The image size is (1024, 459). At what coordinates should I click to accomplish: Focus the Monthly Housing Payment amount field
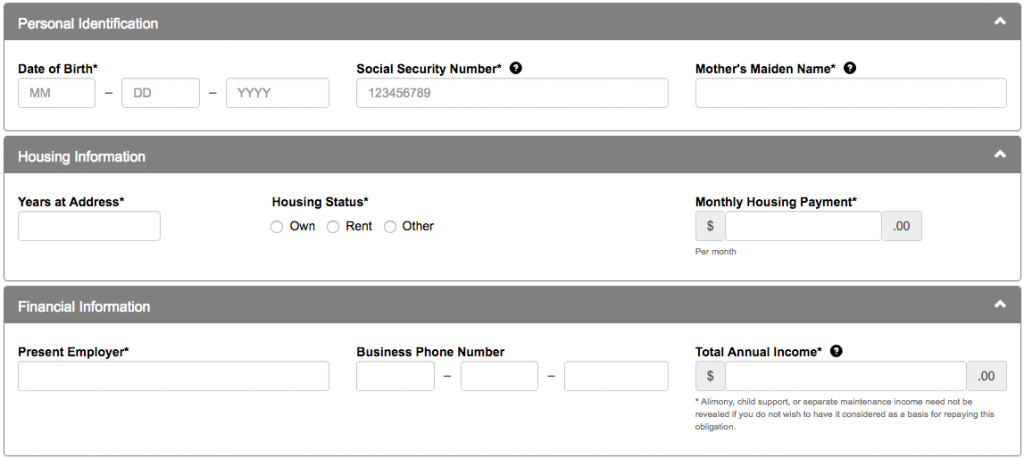tap(803, 226)
